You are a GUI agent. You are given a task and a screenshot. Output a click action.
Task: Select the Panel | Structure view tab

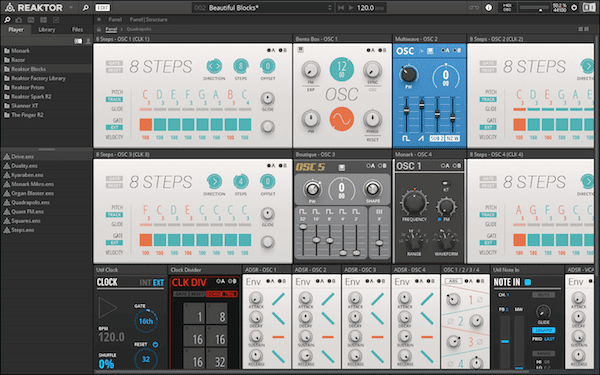[x=148, y=20]
